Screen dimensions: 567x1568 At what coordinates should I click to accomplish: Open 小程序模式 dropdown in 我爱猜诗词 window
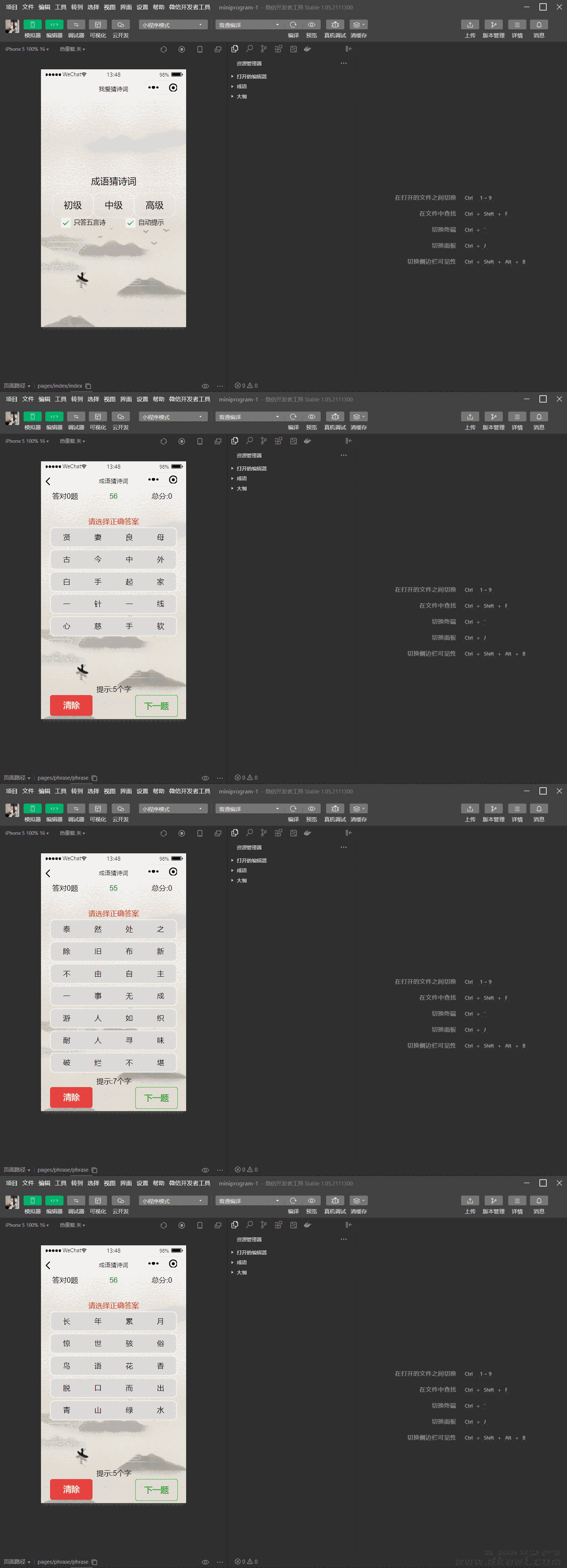pyautogui.click(x=173, y=25)
